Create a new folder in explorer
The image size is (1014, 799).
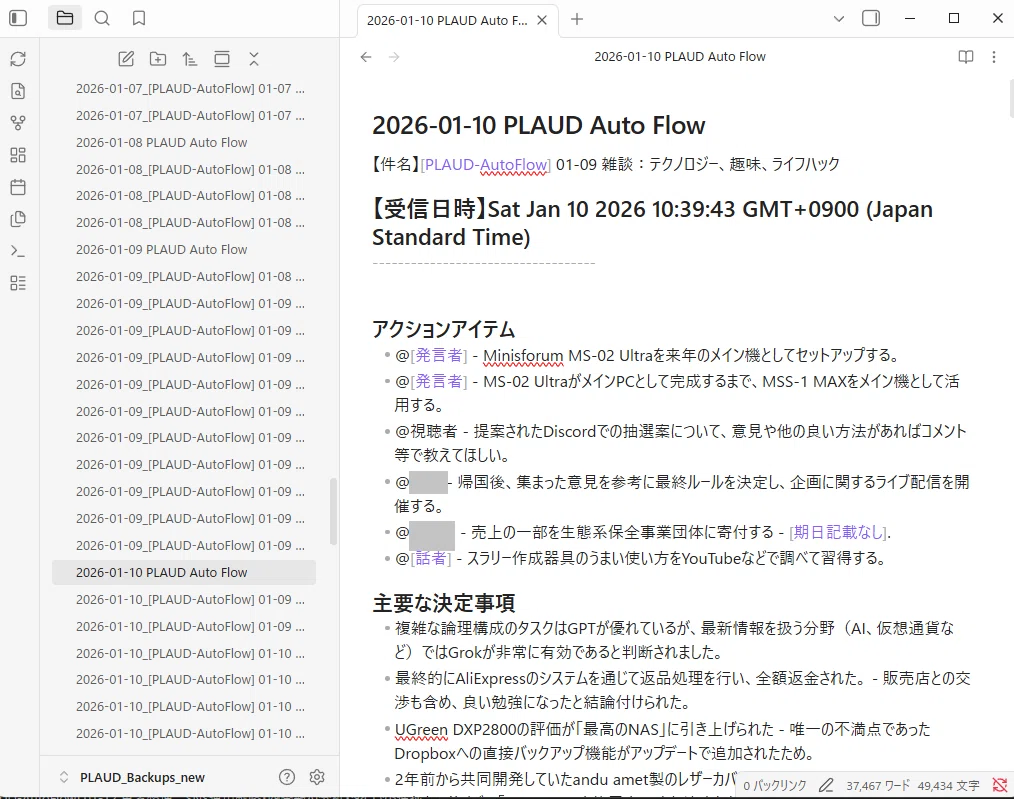pos(158,59)
